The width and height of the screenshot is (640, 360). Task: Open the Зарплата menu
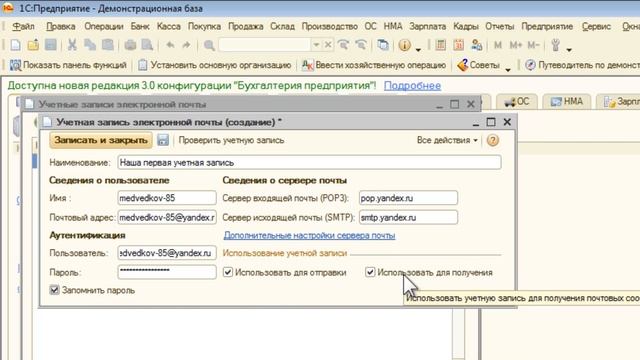point(427,27)
